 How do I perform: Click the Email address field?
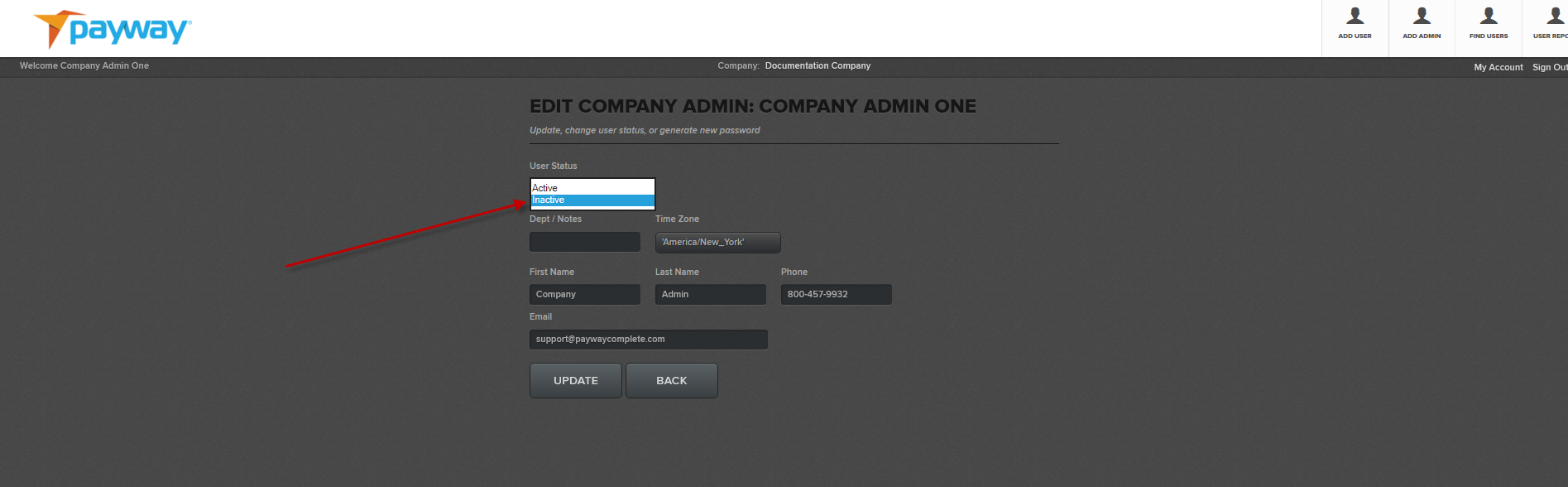click(648, 340)
